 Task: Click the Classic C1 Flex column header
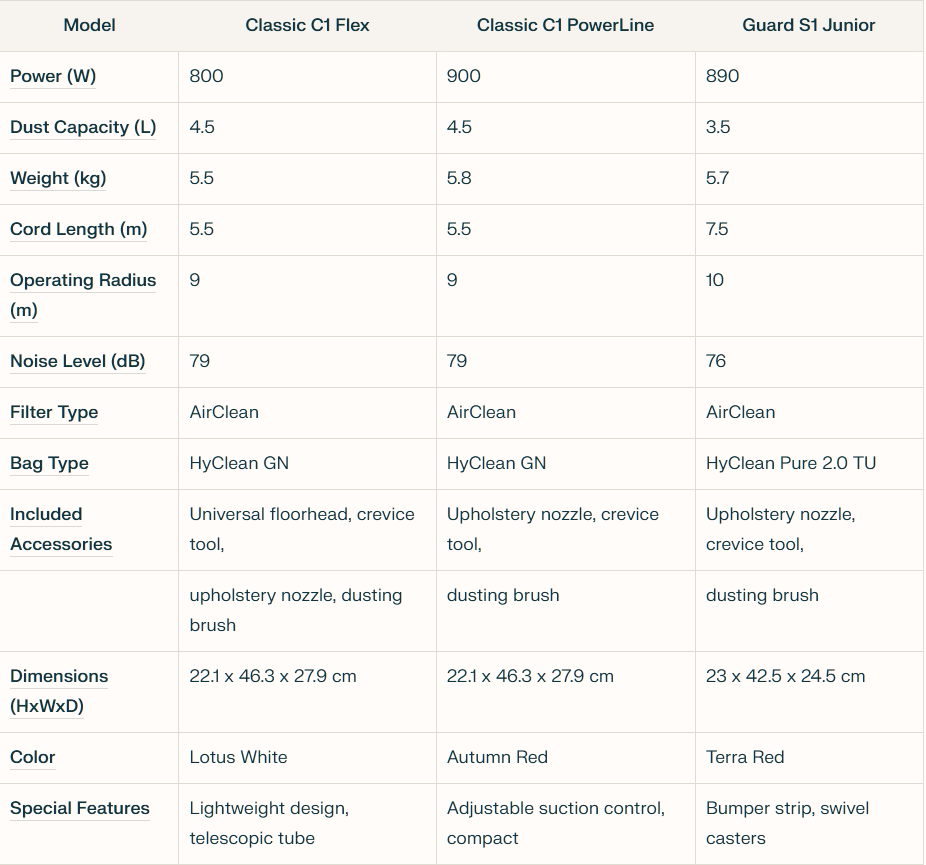[x=307, y=25]
